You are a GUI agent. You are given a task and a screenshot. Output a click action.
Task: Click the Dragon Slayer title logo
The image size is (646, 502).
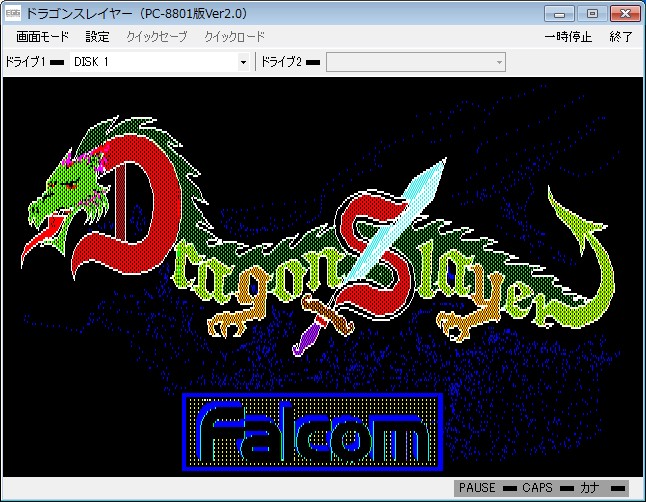[317, 236]
